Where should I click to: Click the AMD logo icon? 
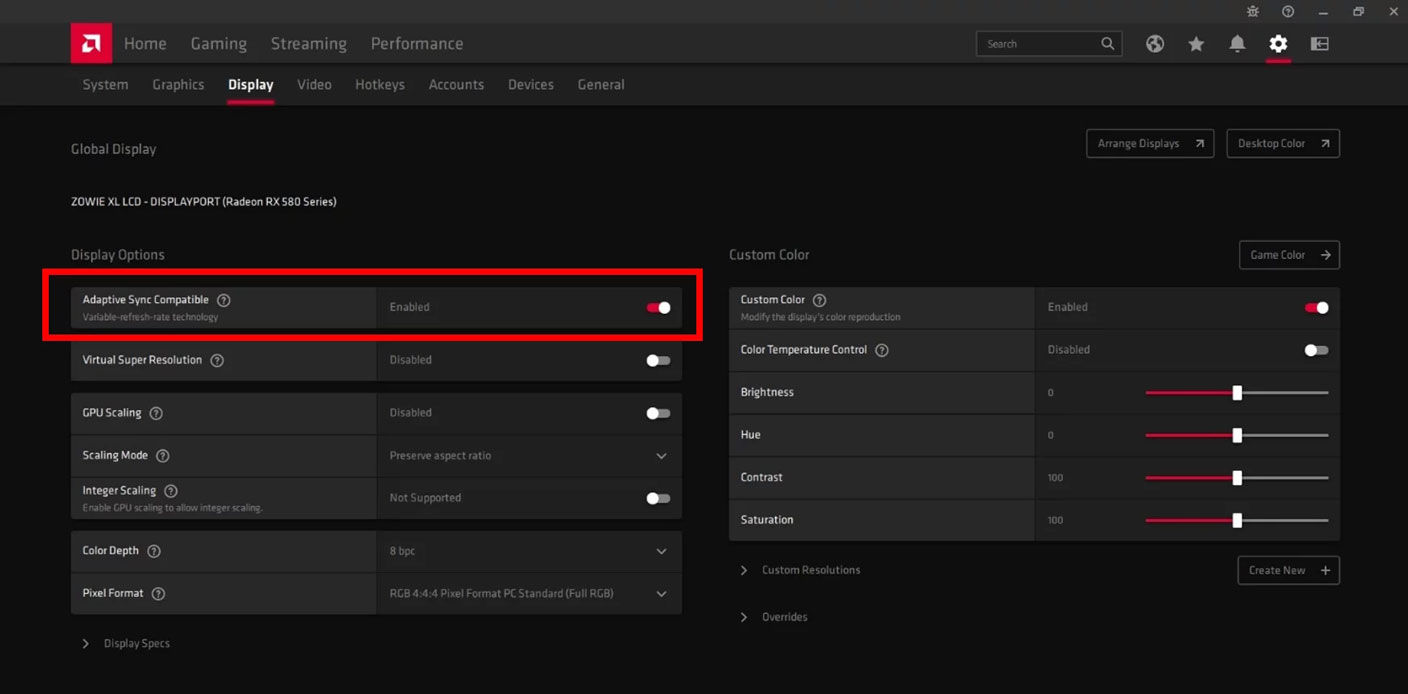91,43
